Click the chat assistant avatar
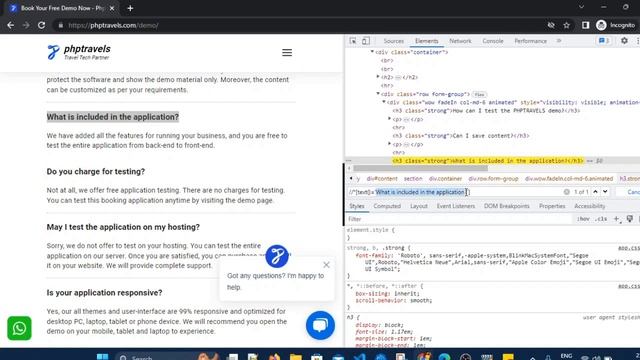The width and height of the screenshot is (640, 360). [277, 256]
